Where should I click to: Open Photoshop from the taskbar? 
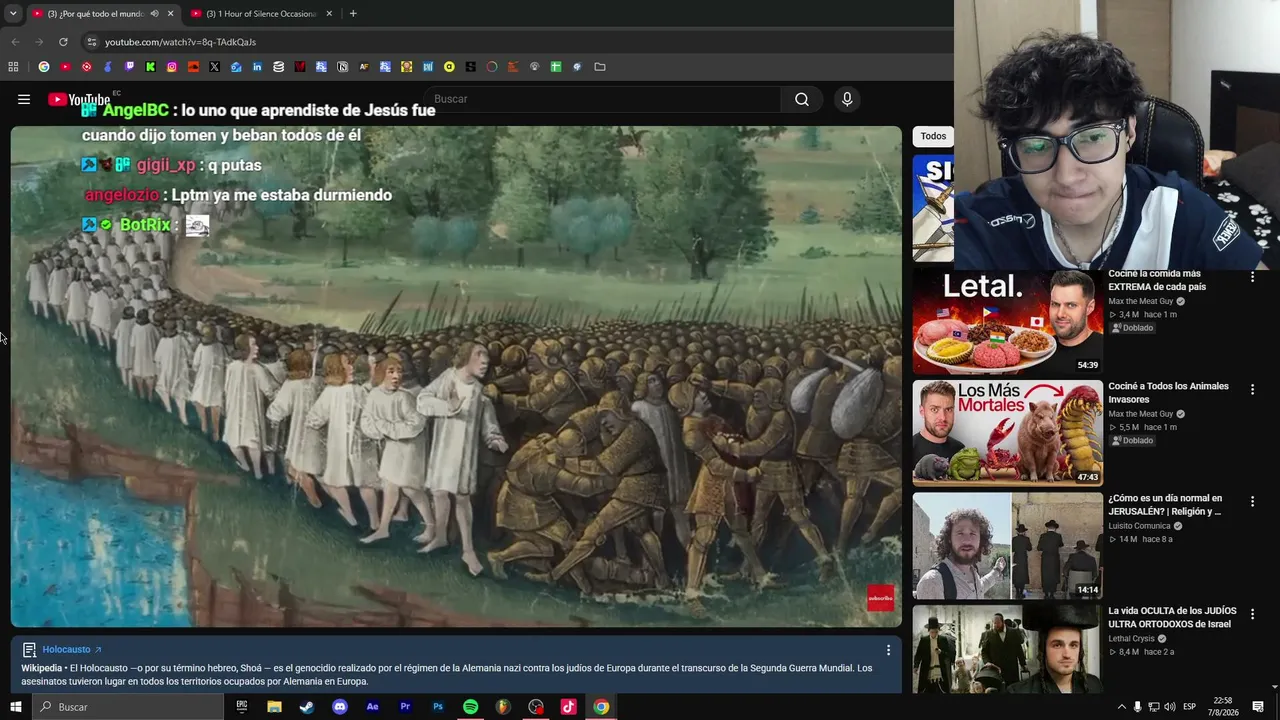tap(438, 707)
